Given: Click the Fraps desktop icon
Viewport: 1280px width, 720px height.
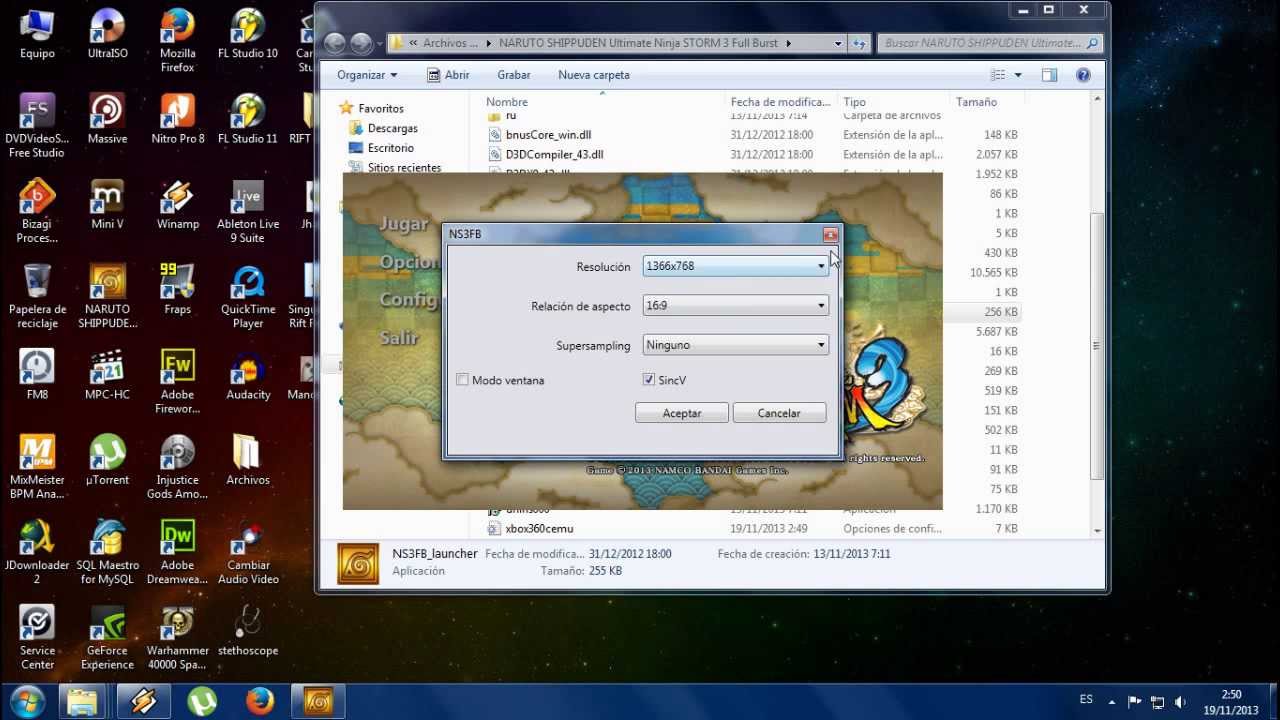Looking at the screenshot, I should point(178,290).
